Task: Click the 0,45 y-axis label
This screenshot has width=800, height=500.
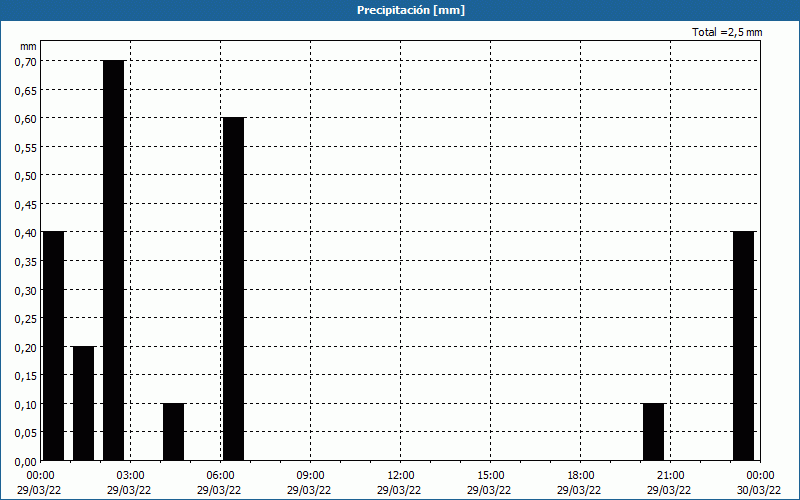Action: pos(26,205)
